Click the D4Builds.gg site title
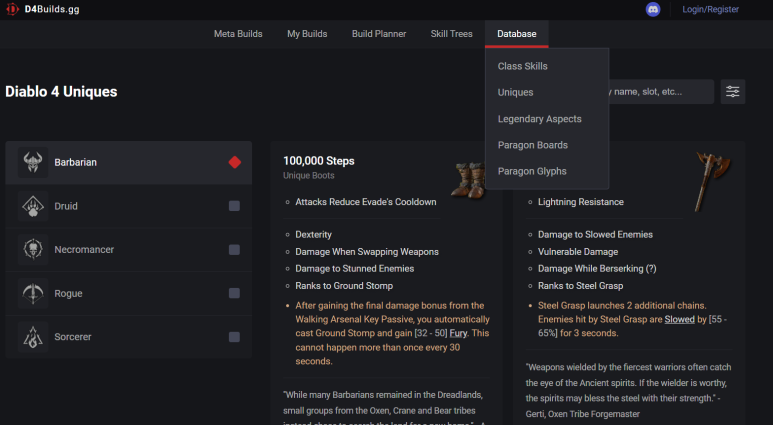 (52, 9)
